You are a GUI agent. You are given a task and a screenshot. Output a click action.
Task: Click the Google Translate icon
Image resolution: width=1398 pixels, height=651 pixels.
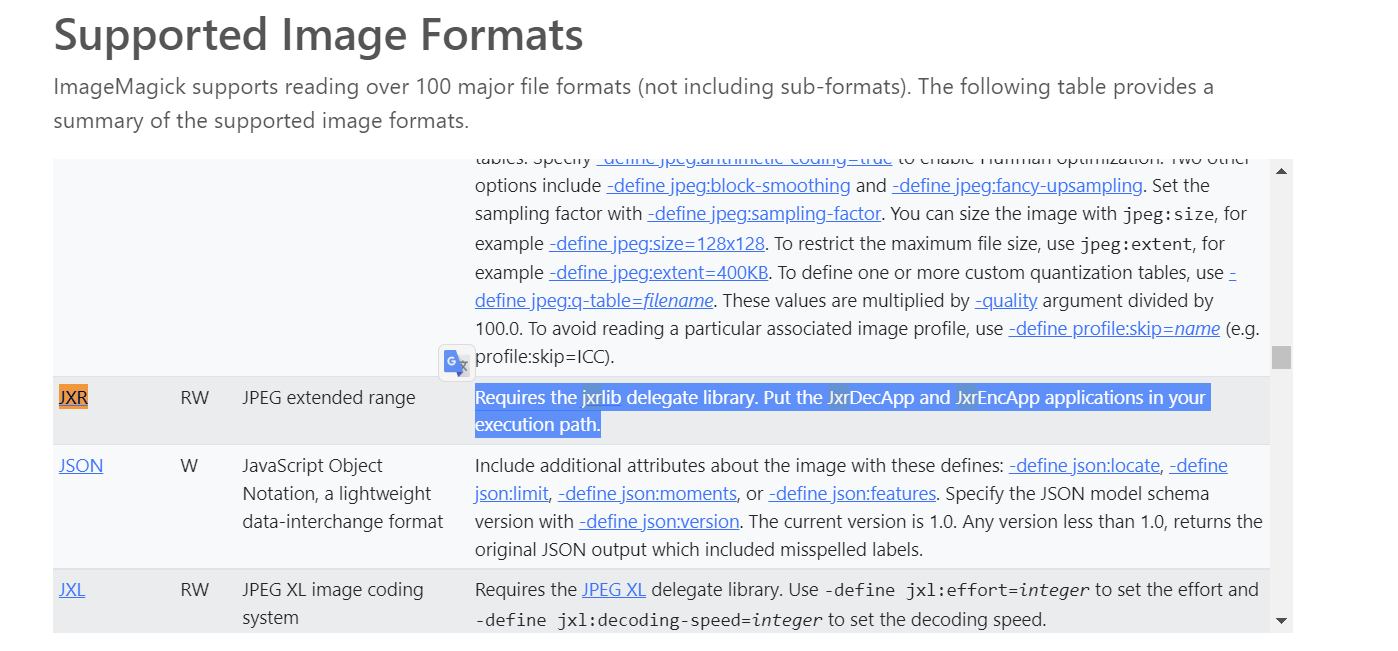[456, 363]
